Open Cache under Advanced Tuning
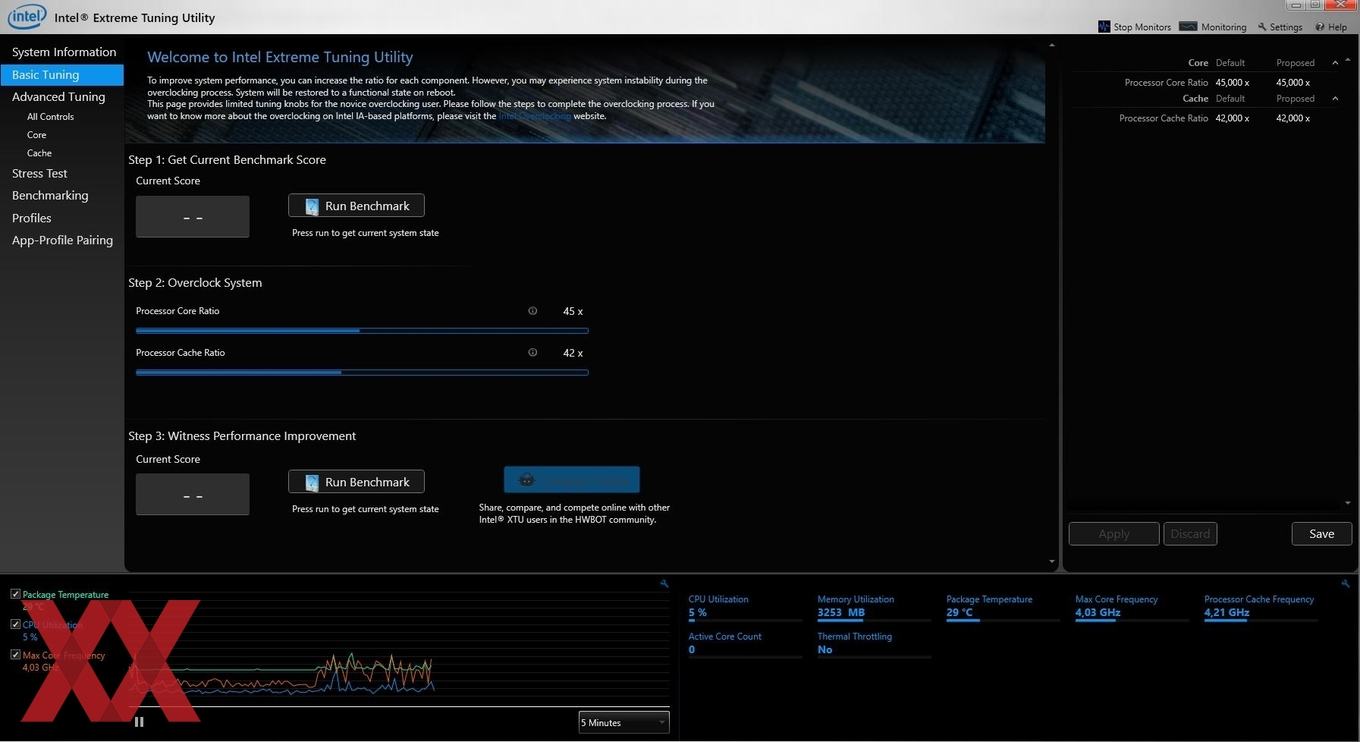This screenshot has width=1360, height=742. pos(39,153)
